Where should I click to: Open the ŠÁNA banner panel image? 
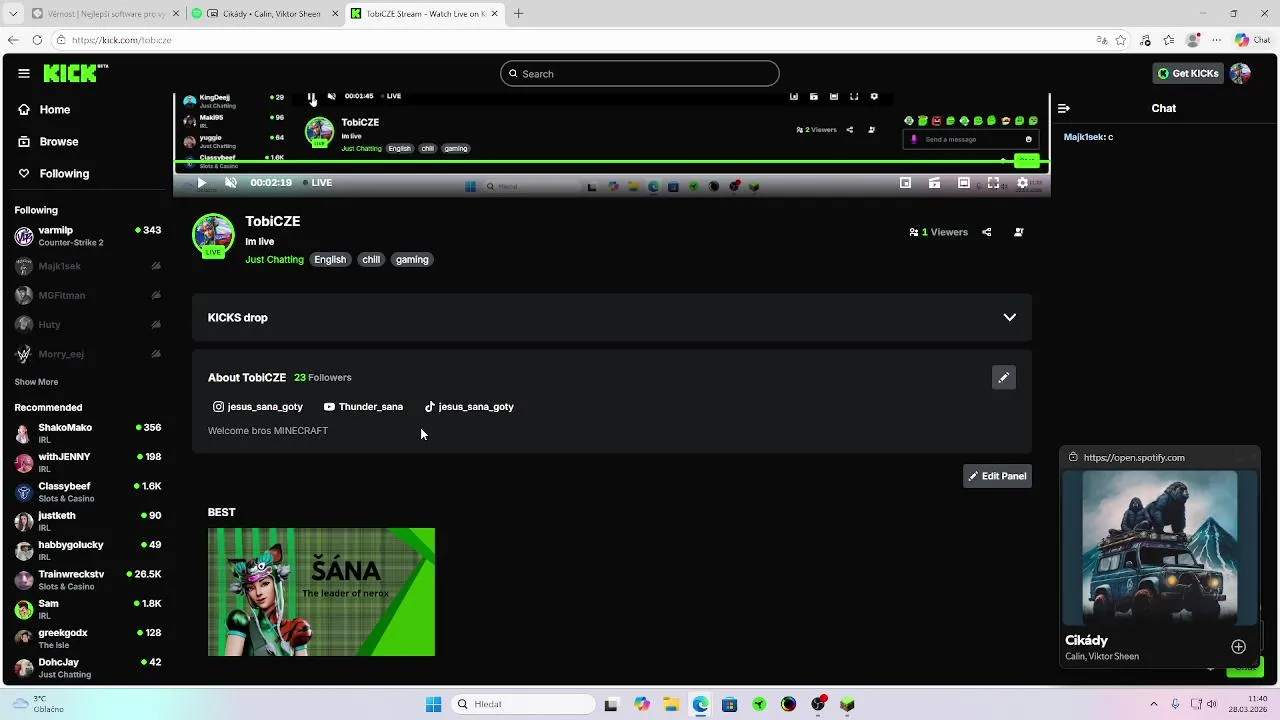coord(321,592)
